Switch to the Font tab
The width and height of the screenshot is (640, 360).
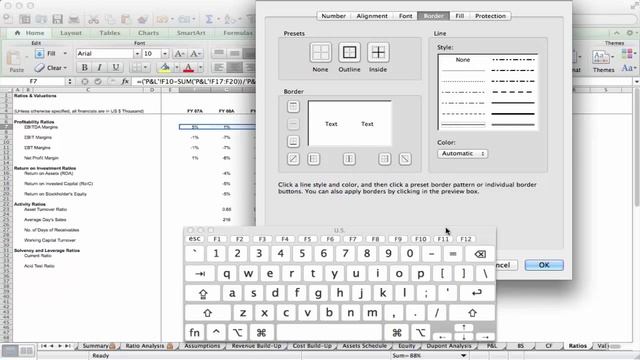click(405, 16)
